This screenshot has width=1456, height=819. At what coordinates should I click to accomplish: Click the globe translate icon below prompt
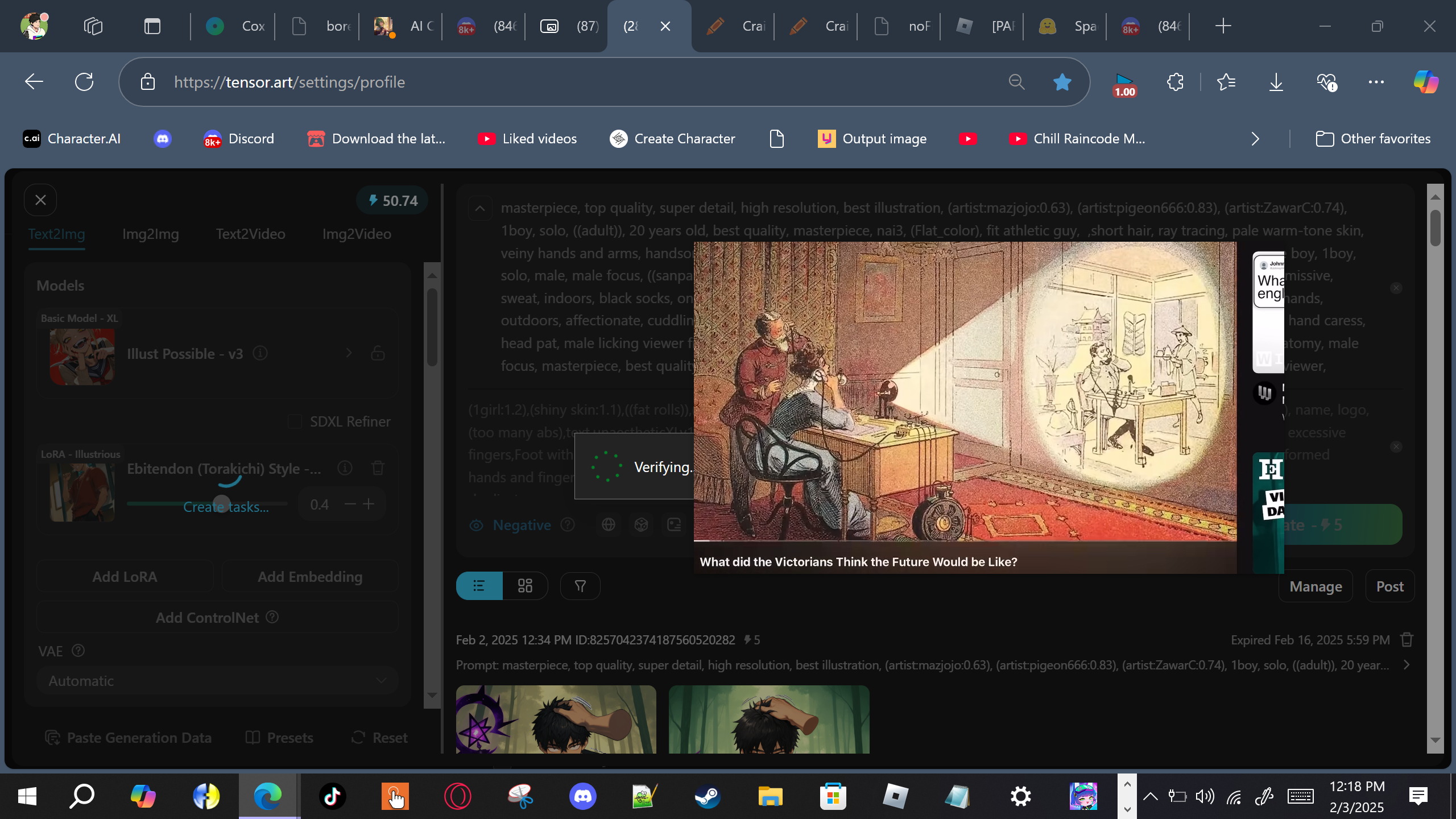click(x=609, y=524)
